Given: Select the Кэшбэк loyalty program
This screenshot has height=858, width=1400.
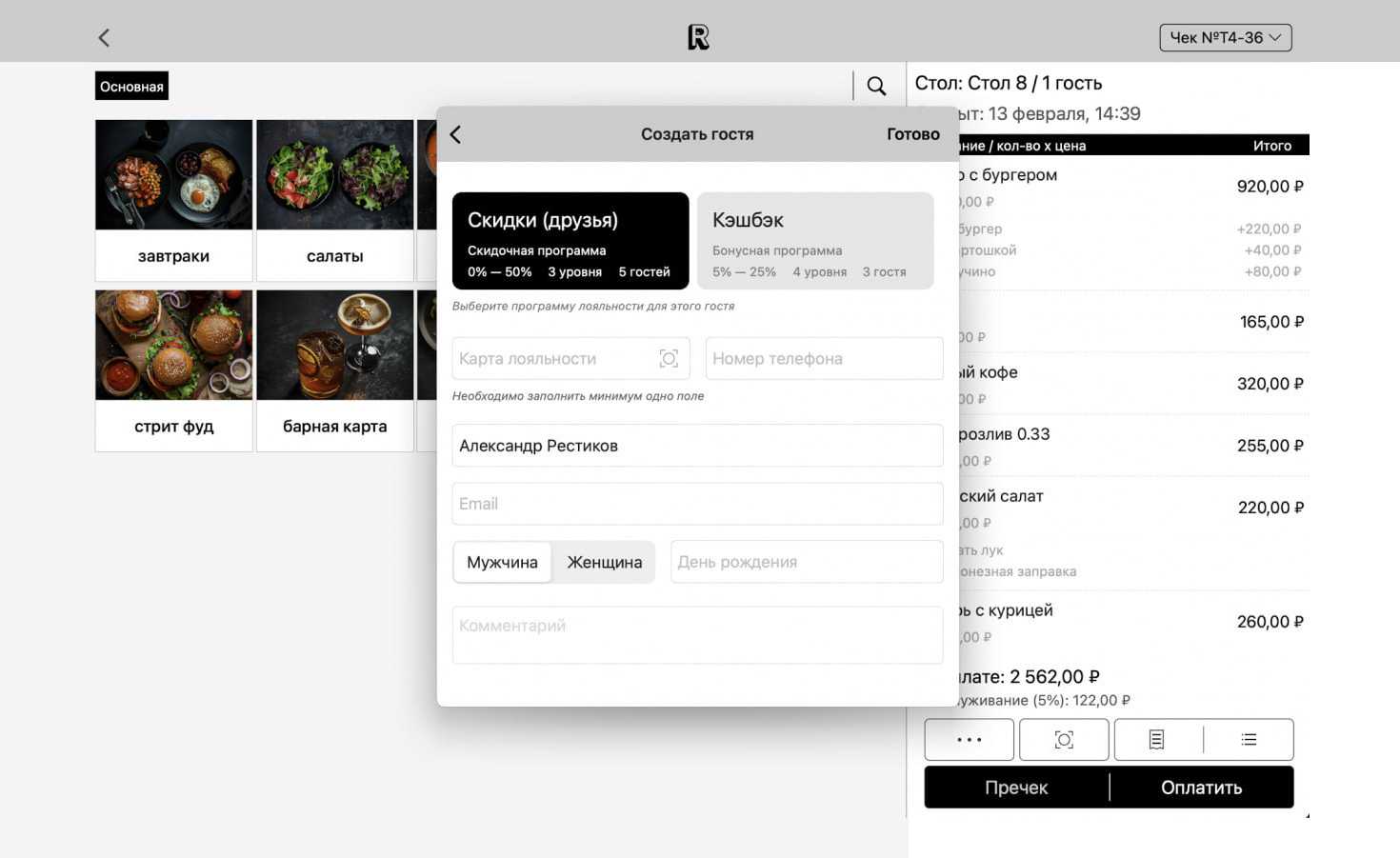Looking at the screenshot, I should pos(815,241).
